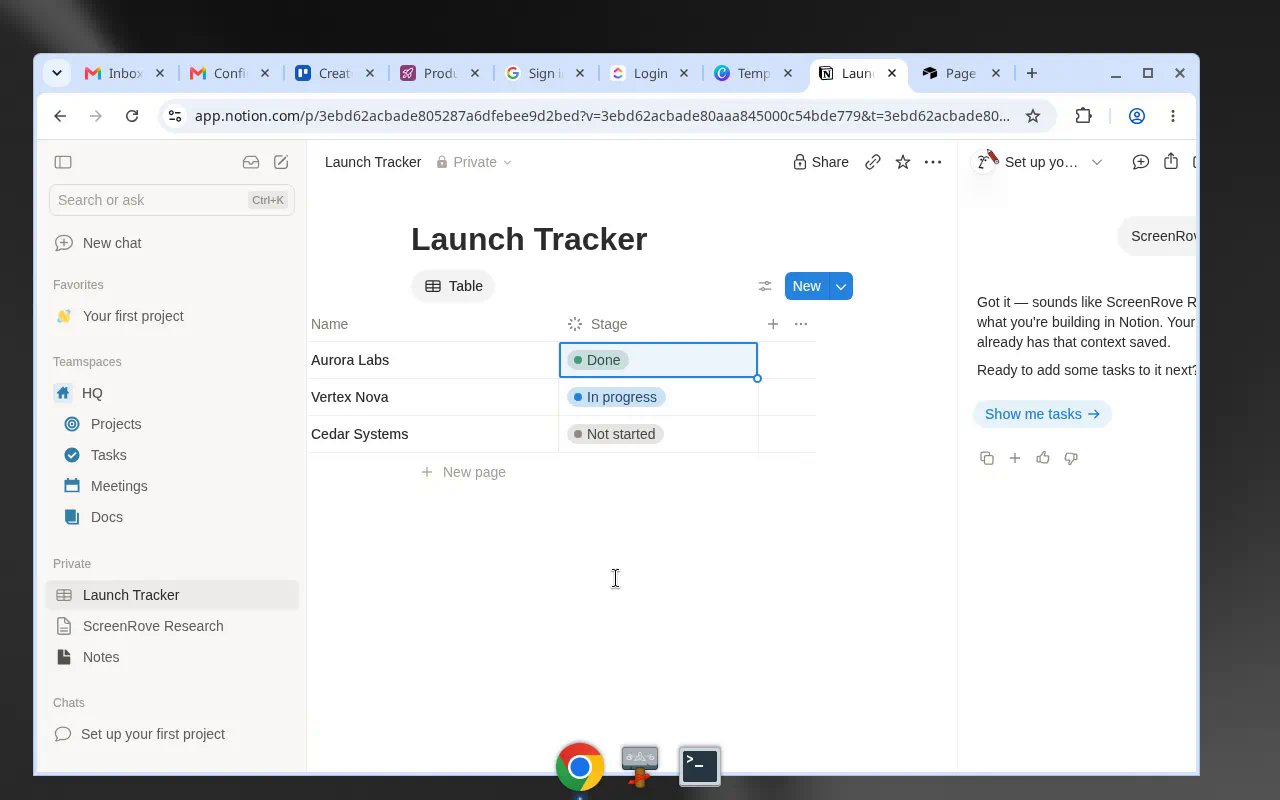Add a new property column

click(773, 324)
